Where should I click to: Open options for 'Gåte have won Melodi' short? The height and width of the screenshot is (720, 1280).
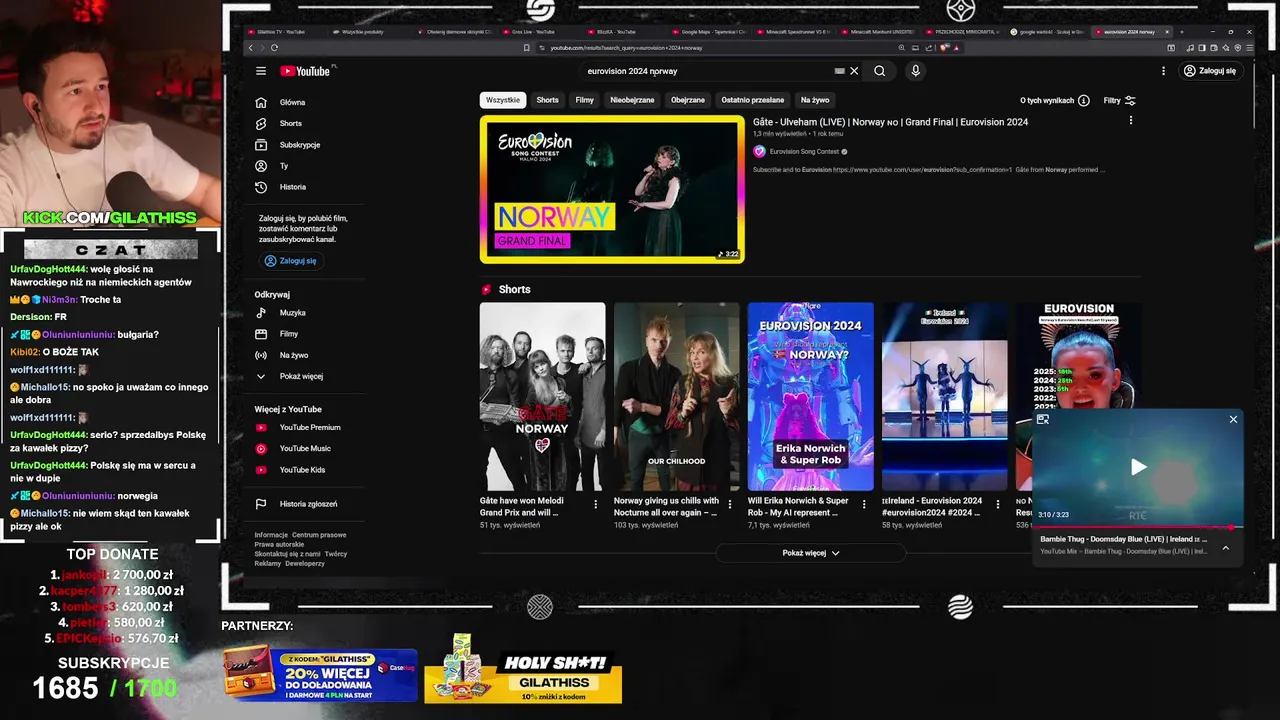[x=596, y=505]
